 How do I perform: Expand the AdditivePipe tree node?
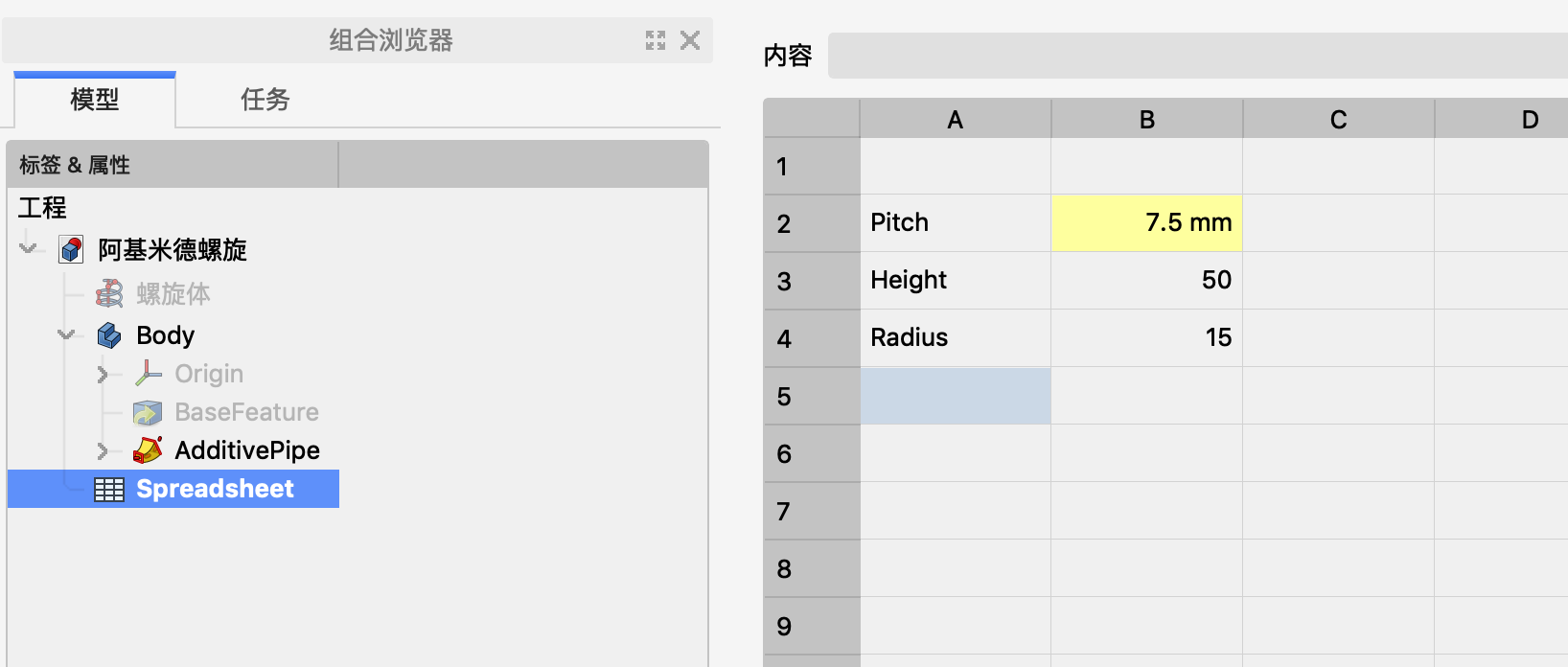103,450
